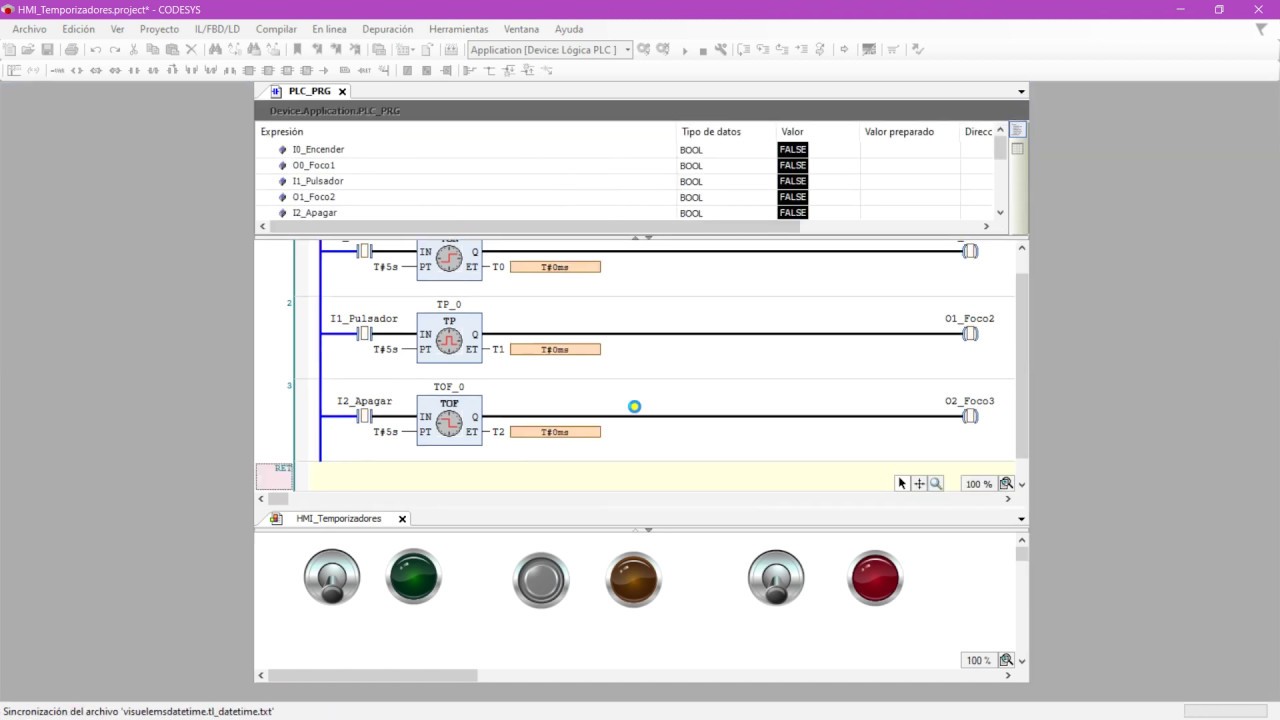Toggle the I2_Apagar switch next to red lamp
The image size is (1280, 720).
(x=776, y=577)
